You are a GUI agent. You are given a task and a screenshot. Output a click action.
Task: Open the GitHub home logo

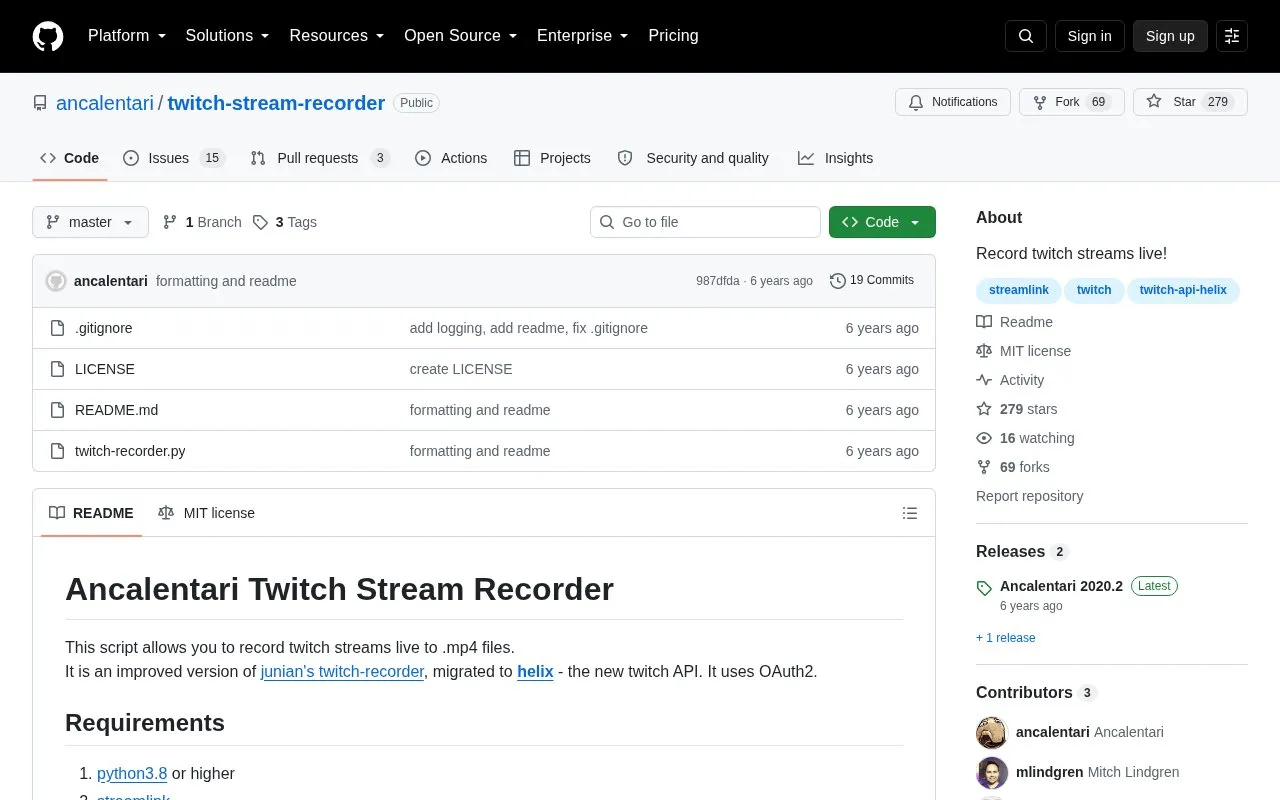[48, 36]
